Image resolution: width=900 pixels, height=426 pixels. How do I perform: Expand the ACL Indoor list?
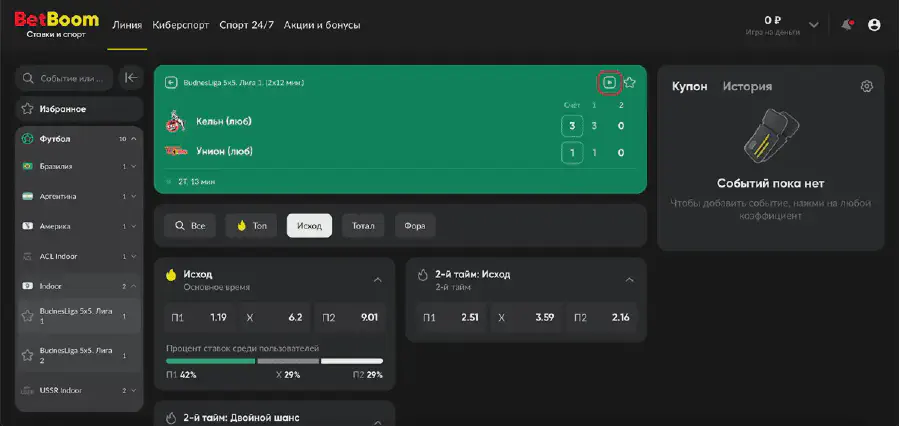point(133,256)
